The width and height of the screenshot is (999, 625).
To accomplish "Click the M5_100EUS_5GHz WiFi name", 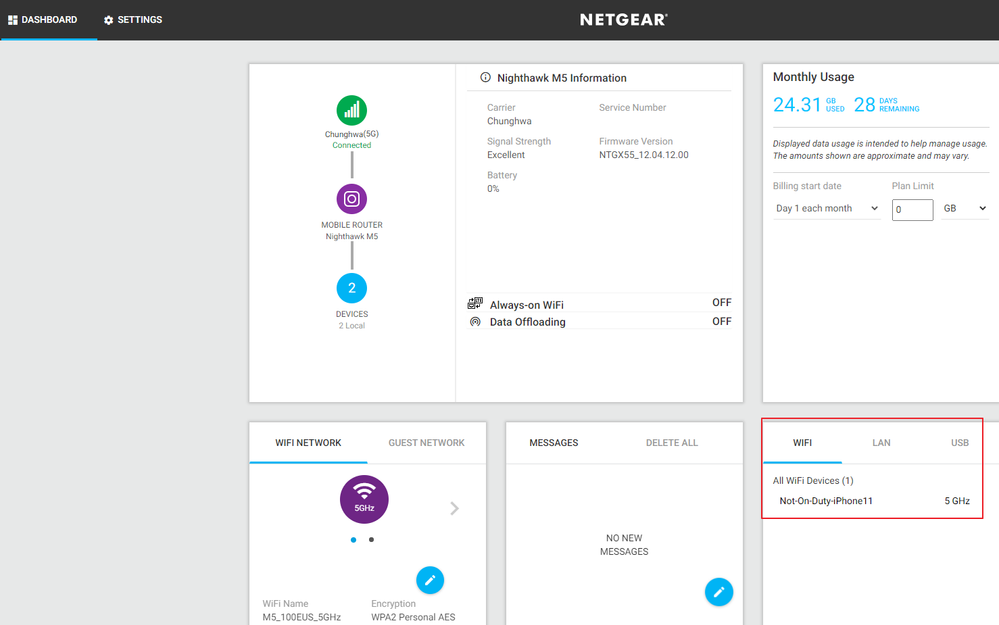I will pyautogui.click(x=301, y=617).
